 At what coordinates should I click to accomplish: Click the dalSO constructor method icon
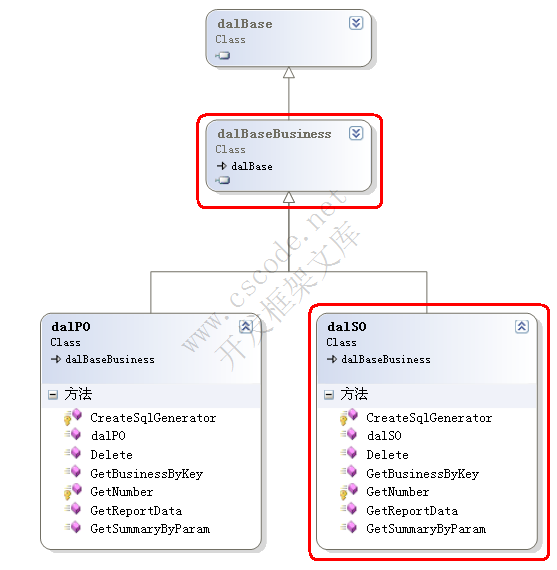pos(349,434)
